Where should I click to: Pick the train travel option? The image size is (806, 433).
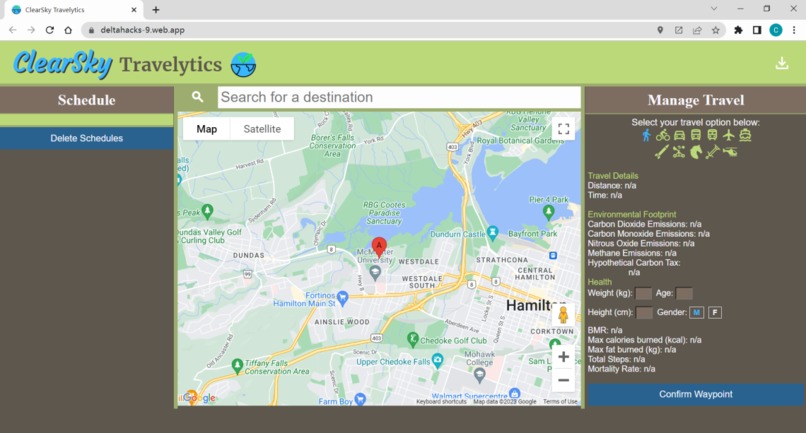point(712,135)
